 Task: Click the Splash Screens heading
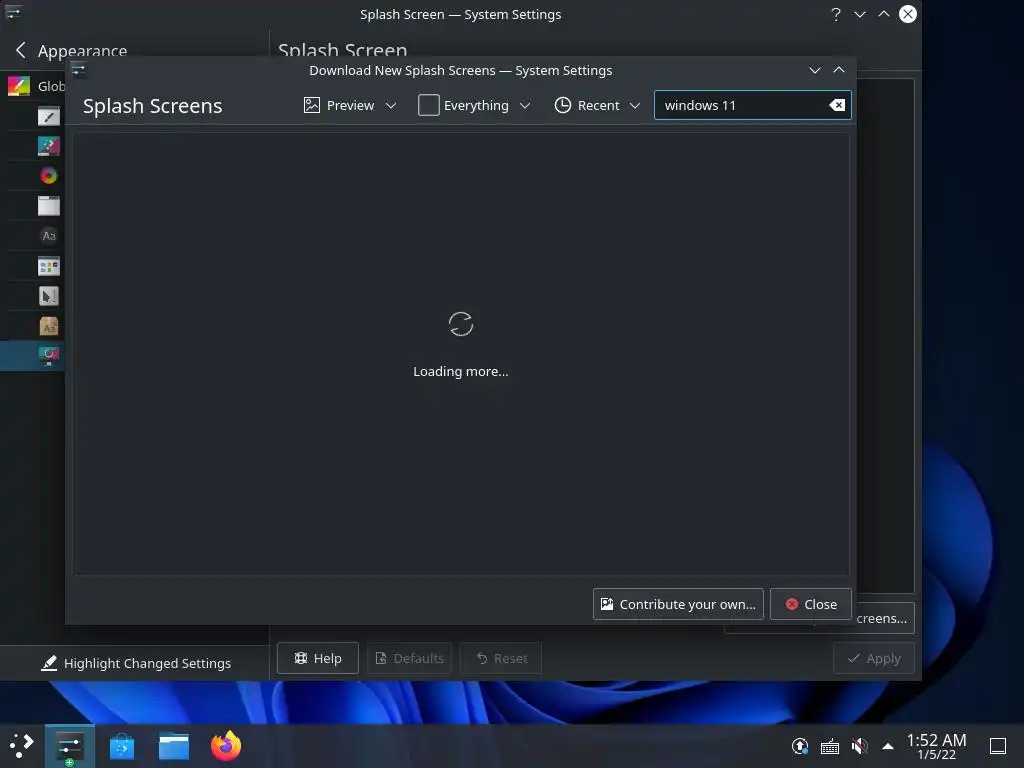pos(152,106)
